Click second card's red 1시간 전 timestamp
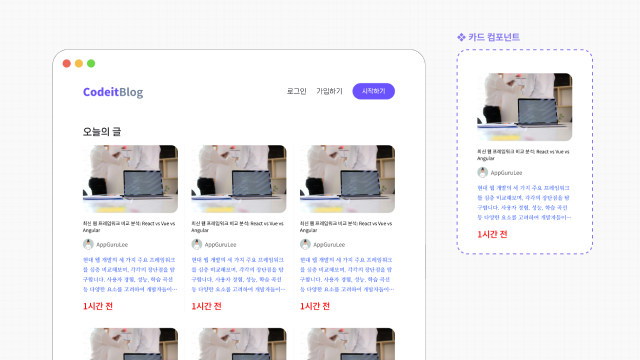Viewport: 640px width, 360px height. (x=207, y=306)
